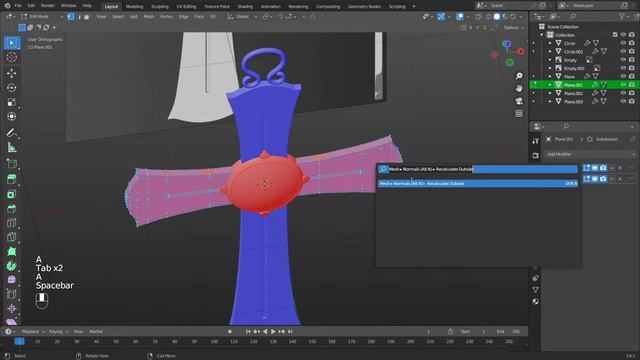Select the Add Cube tool
Screen dimensions: 640x360
[12, 164]
